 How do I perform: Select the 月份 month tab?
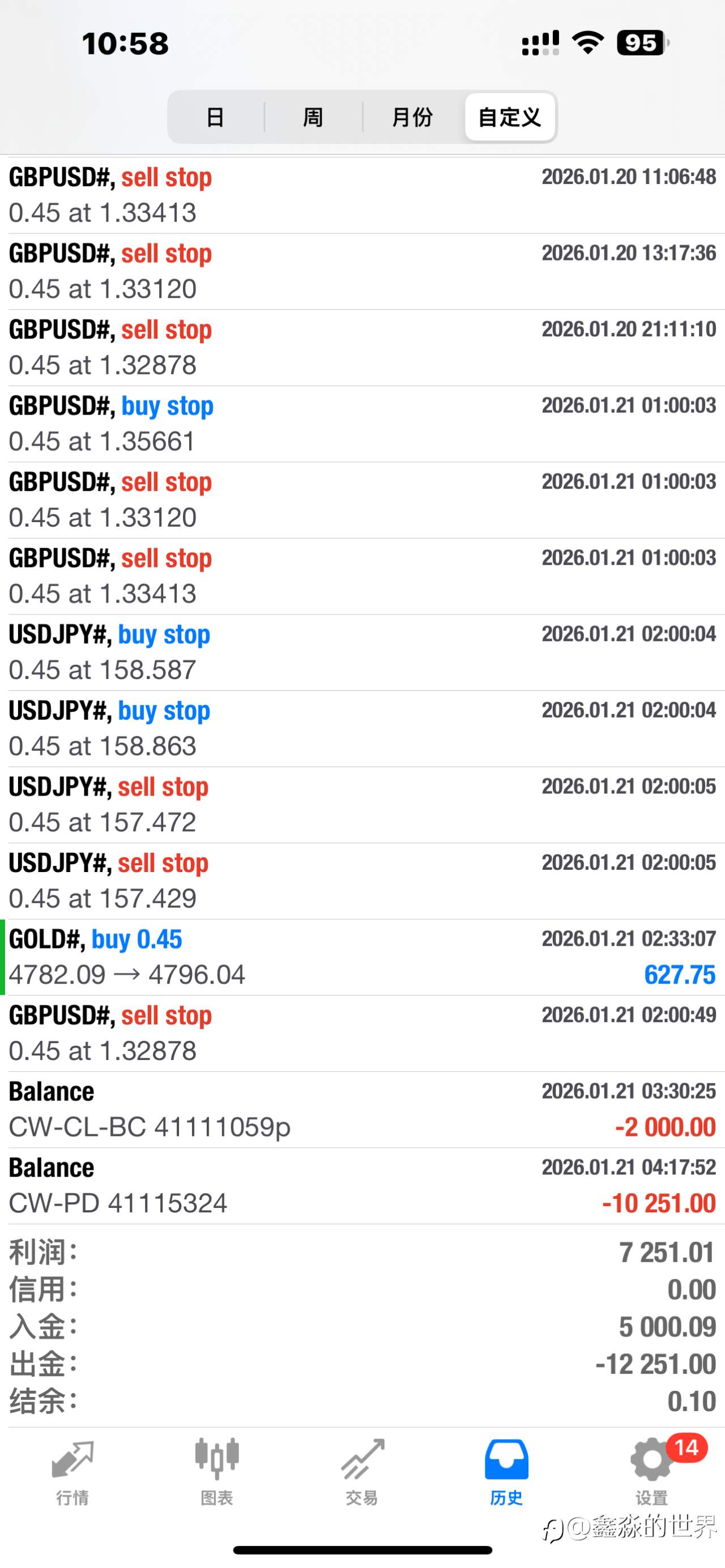coord(412,117)
